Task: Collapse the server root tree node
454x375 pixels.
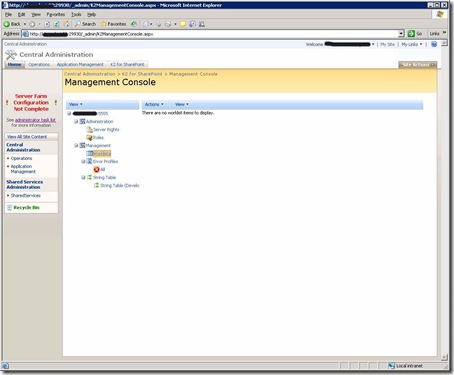Action: click(69, 113)
